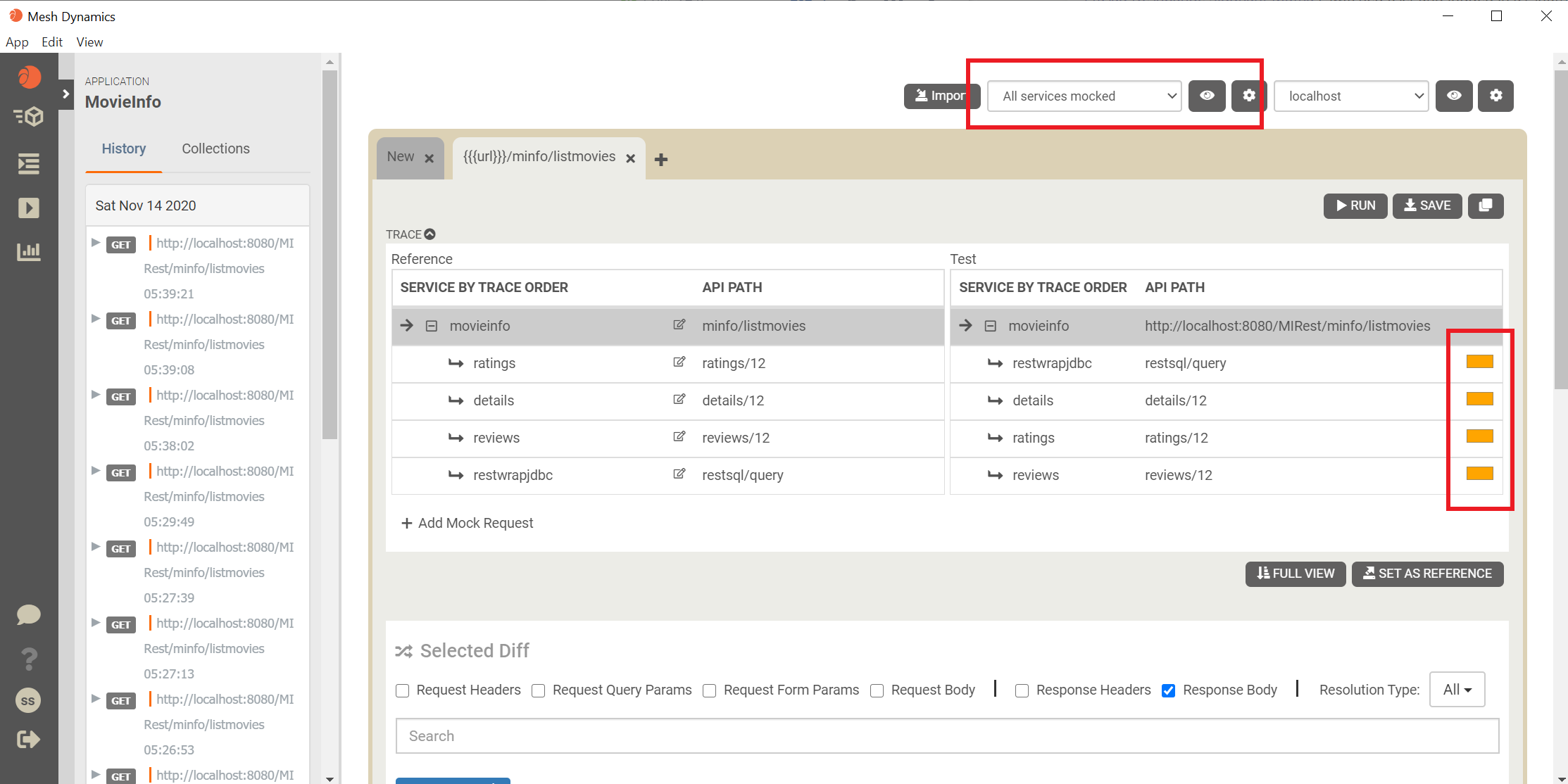This screenshot has height=784, width=1568.
Task: Switch to the New tab
Action: (401, 156)
